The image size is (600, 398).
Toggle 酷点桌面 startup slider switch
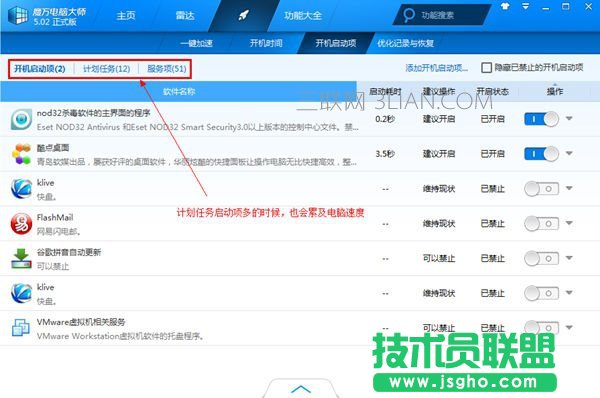tap(541, 154)
